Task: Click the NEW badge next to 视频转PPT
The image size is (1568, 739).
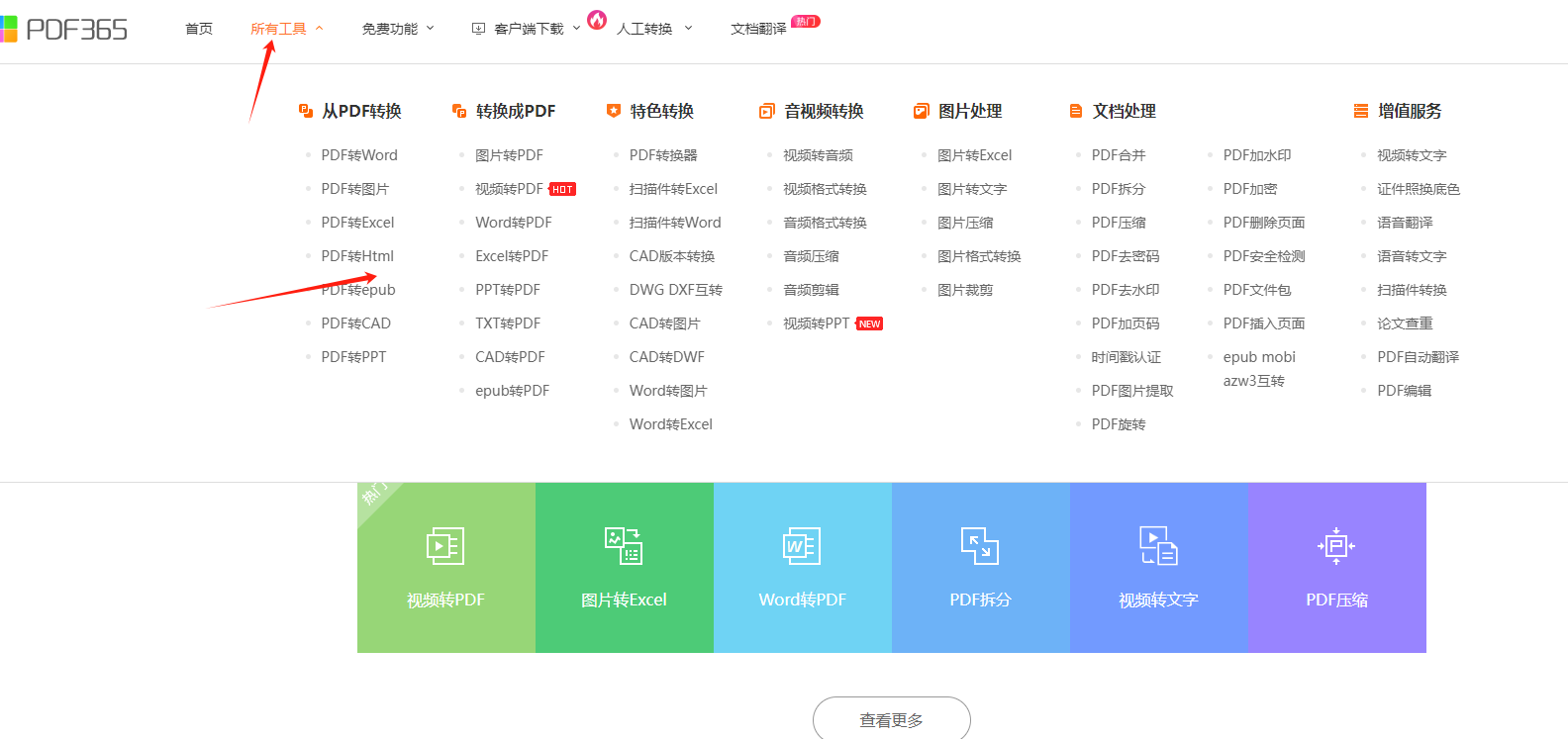Action: [869, 323]
